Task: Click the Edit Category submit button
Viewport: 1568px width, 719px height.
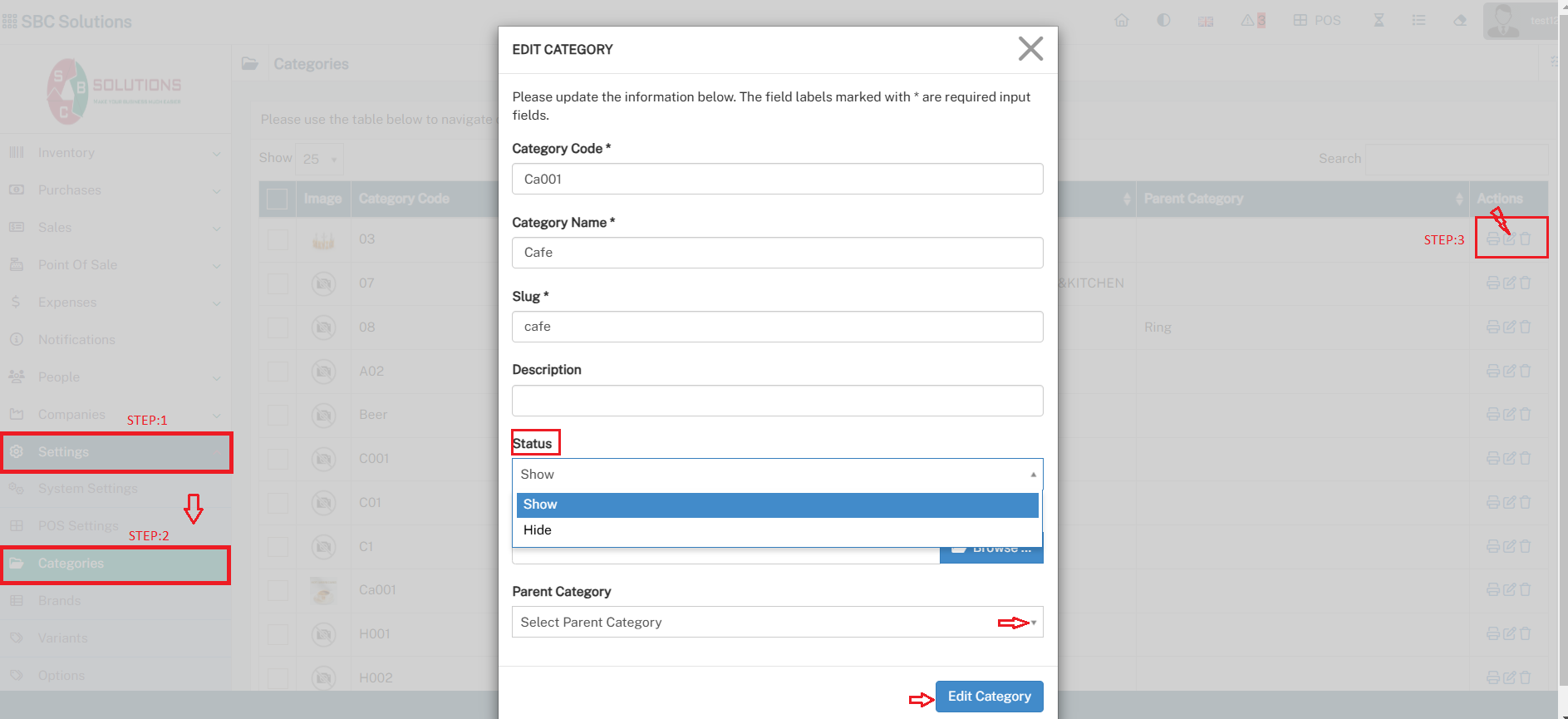Action: coord(989,697)
